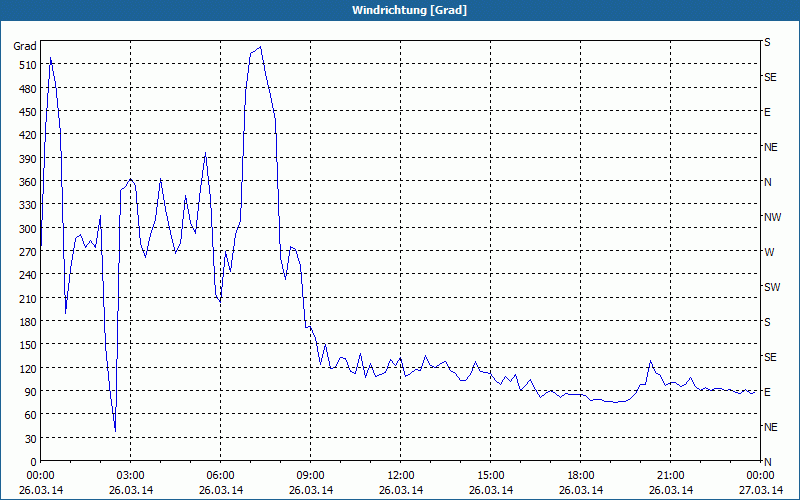Select the 420 value on degree axis
The width and height of the screenshot is (800, 500).
(28, 135)
